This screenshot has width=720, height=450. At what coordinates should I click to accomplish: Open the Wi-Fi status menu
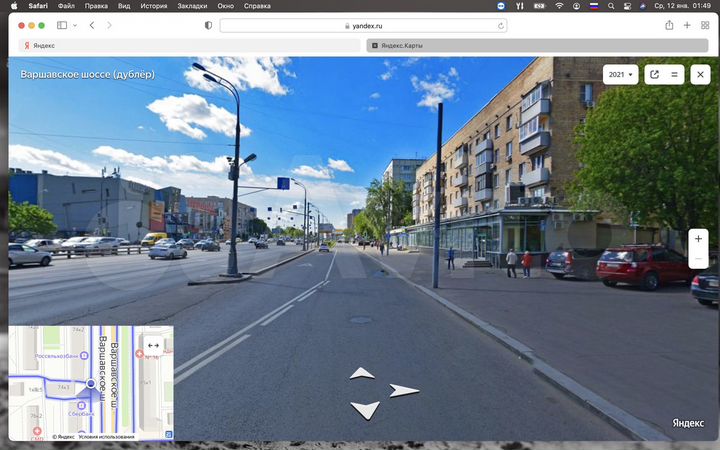click(559, 6)
